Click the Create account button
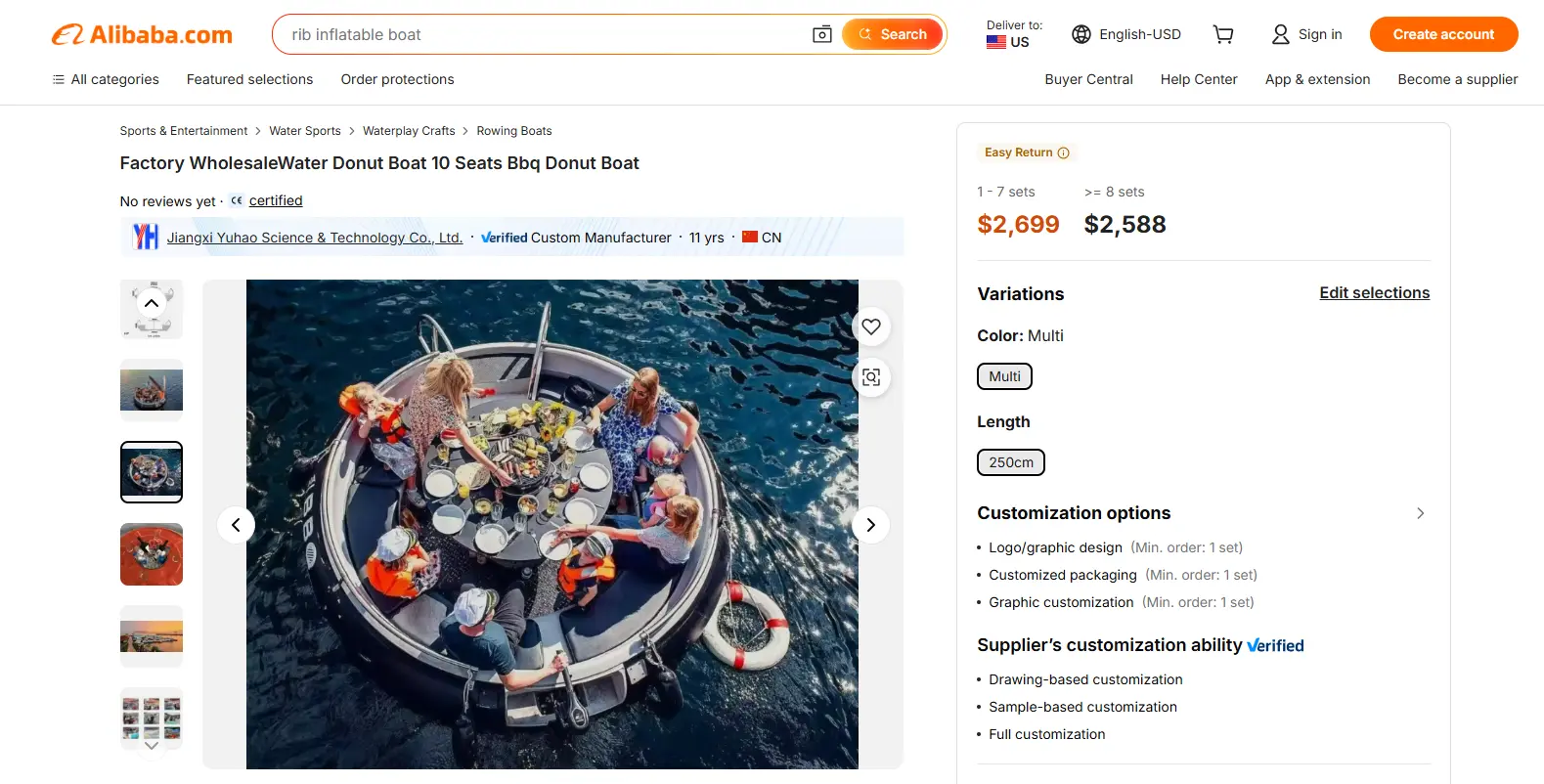 click(x=1443, y=33)
